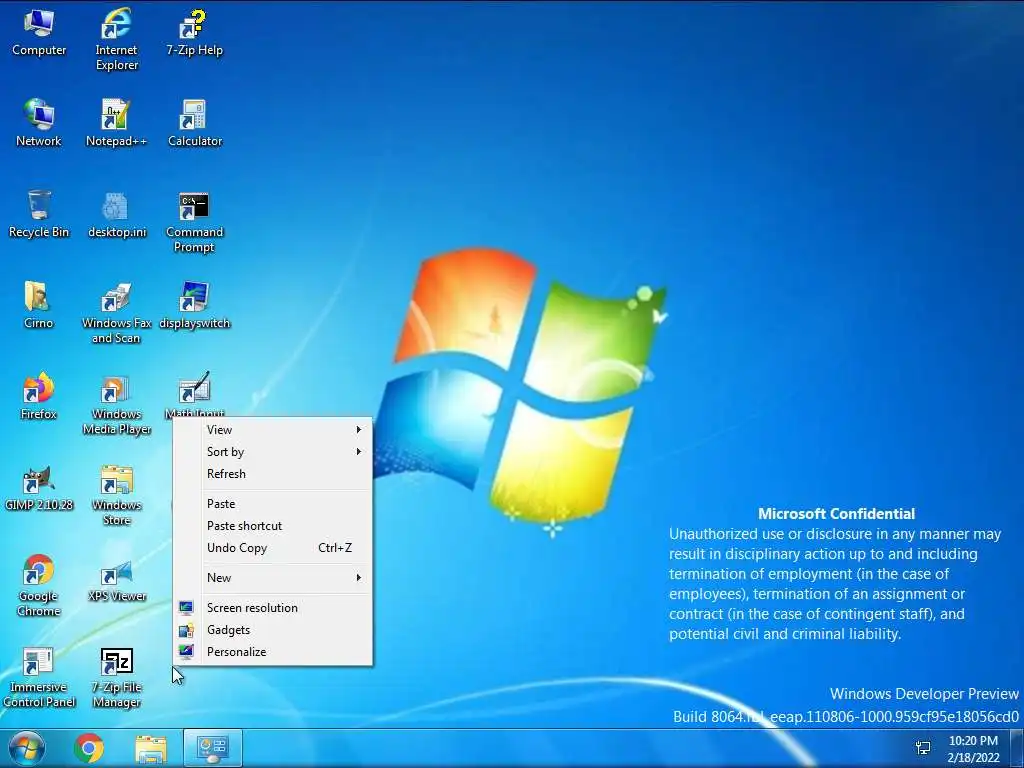Image resolution: width=1024 pixels, height=768 pixels.
Task: Select the Math Input shortcut icon
Action: [x=194, y=394]
